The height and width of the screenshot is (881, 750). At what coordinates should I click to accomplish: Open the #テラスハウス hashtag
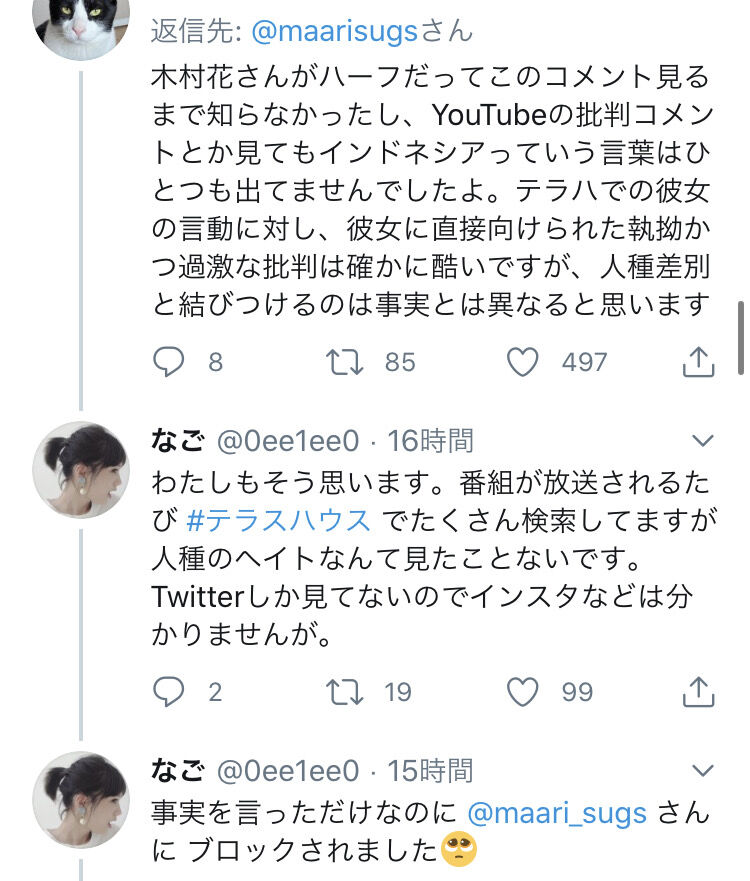(x=278, y=520)
